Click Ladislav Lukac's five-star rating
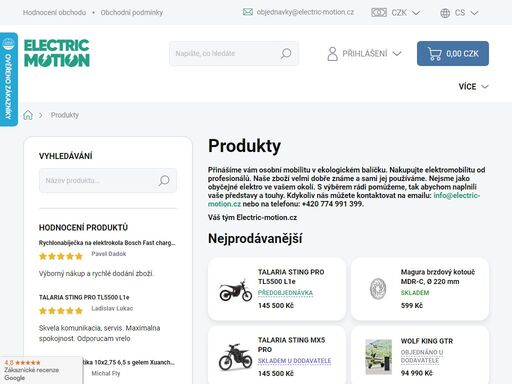 (x=61, y=311)
